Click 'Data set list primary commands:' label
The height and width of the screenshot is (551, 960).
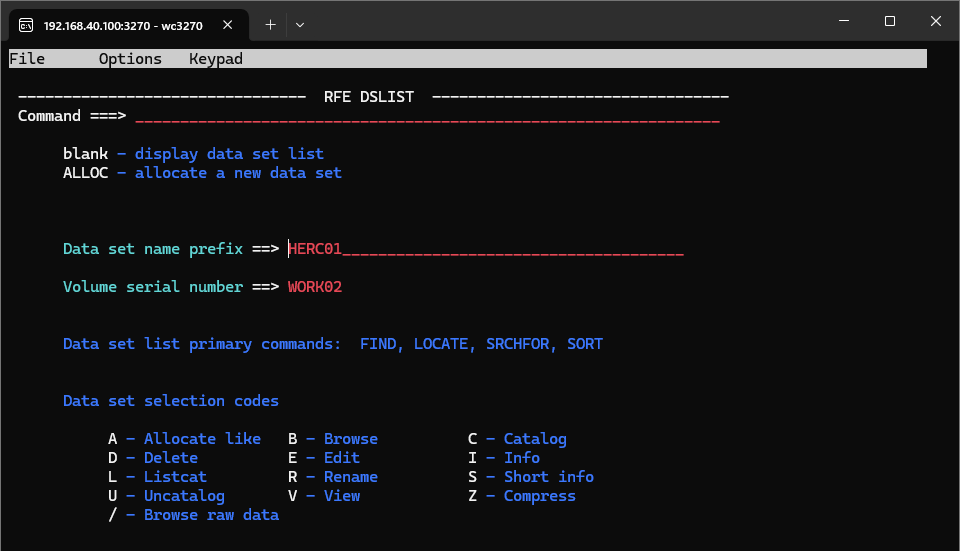(x=202, y=344)
